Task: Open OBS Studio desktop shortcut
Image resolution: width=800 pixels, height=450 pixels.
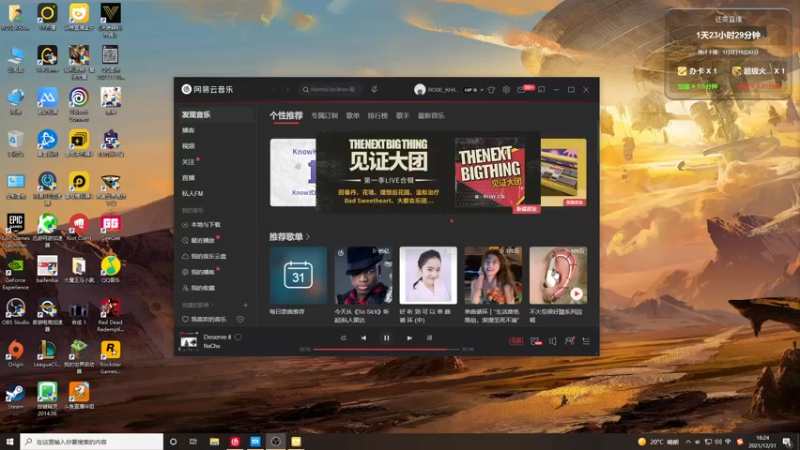Action: tap(15, 312)
